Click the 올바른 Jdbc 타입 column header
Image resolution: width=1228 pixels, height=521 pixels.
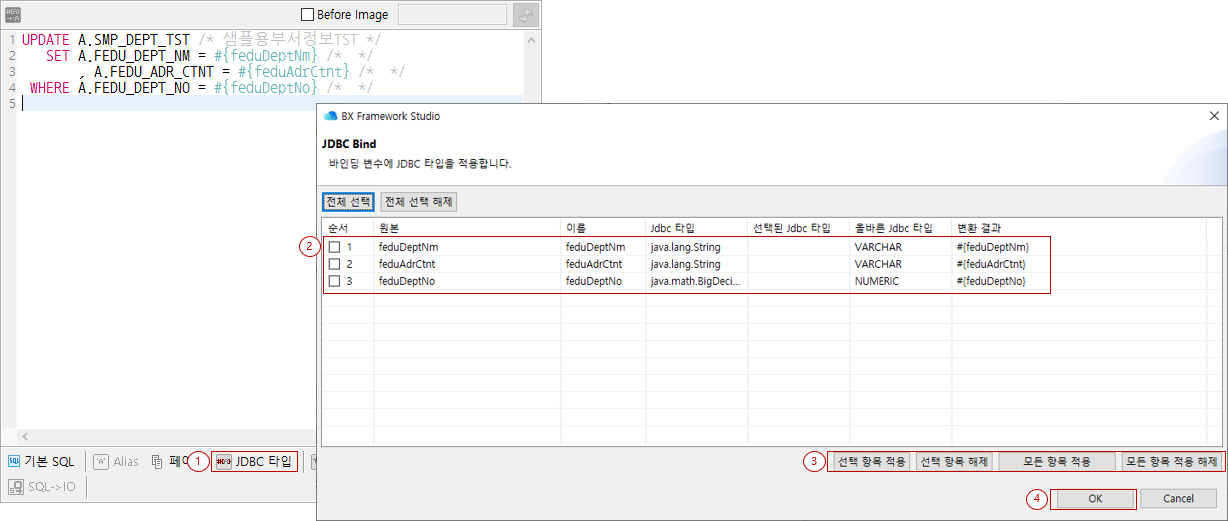(900, 228)
